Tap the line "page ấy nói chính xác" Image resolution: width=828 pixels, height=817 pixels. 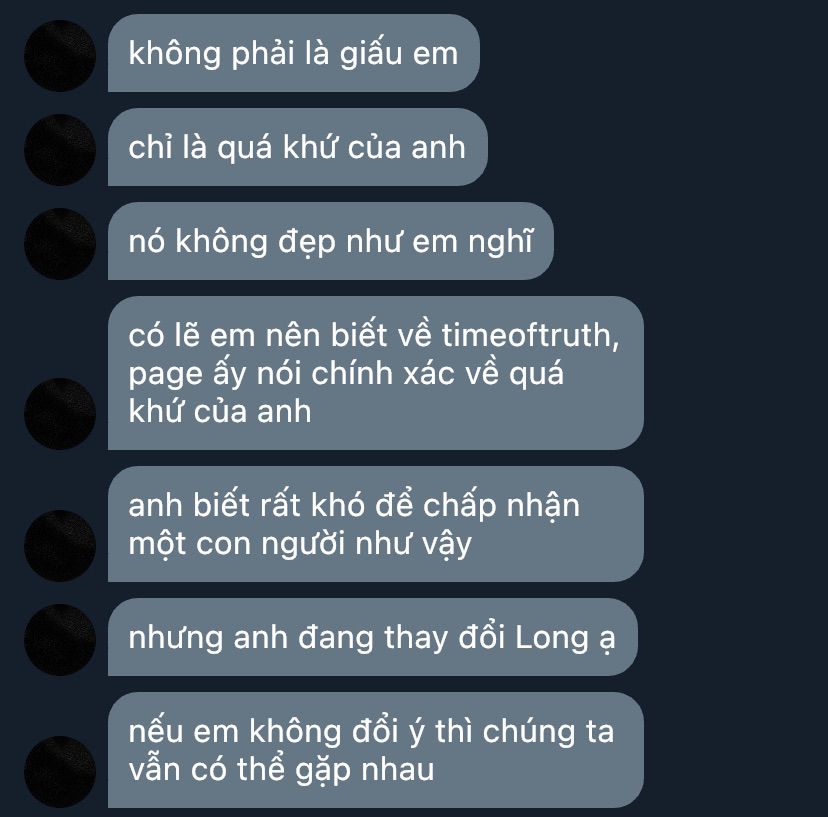346,374
